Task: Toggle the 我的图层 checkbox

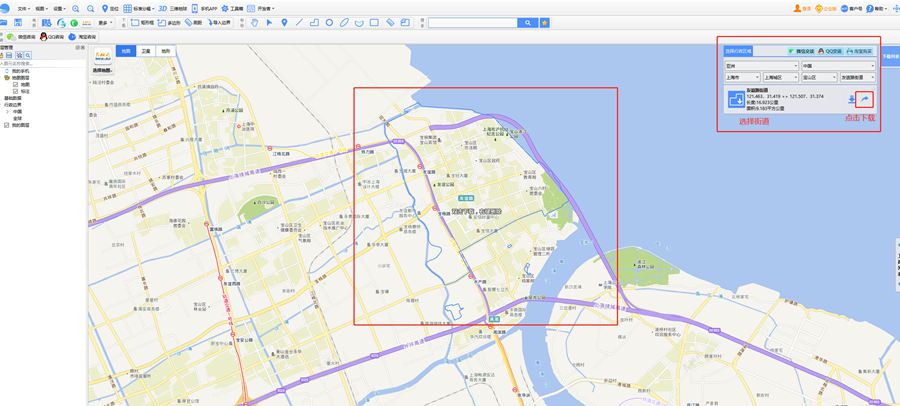Action: click(8, 125)
